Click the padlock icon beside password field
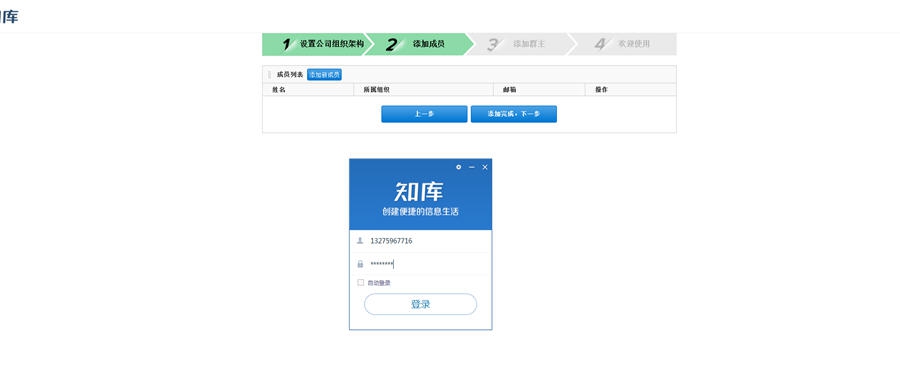The image size is (900, 372). [360, 264]
